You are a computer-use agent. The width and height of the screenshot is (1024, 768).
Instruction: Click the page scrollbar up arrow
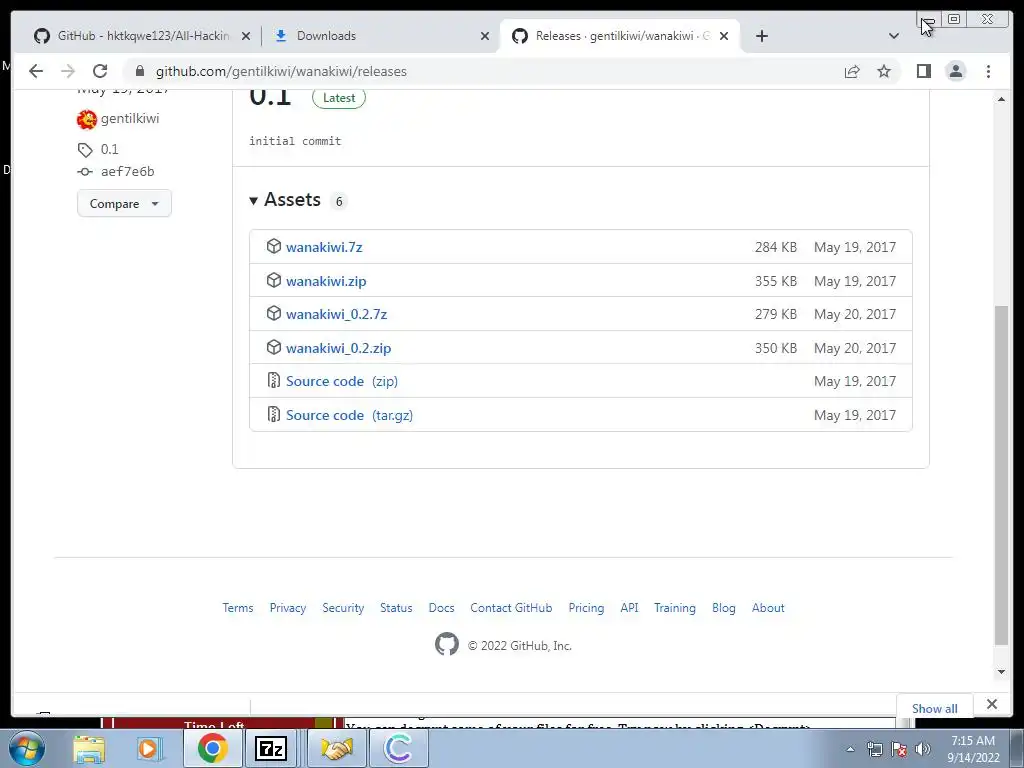[x=1001, y=99]
